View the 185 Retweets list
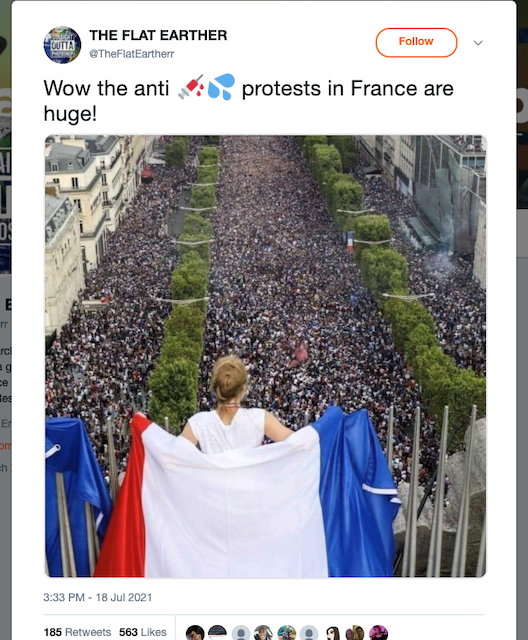Screen dimensions: 528x640 77,632
